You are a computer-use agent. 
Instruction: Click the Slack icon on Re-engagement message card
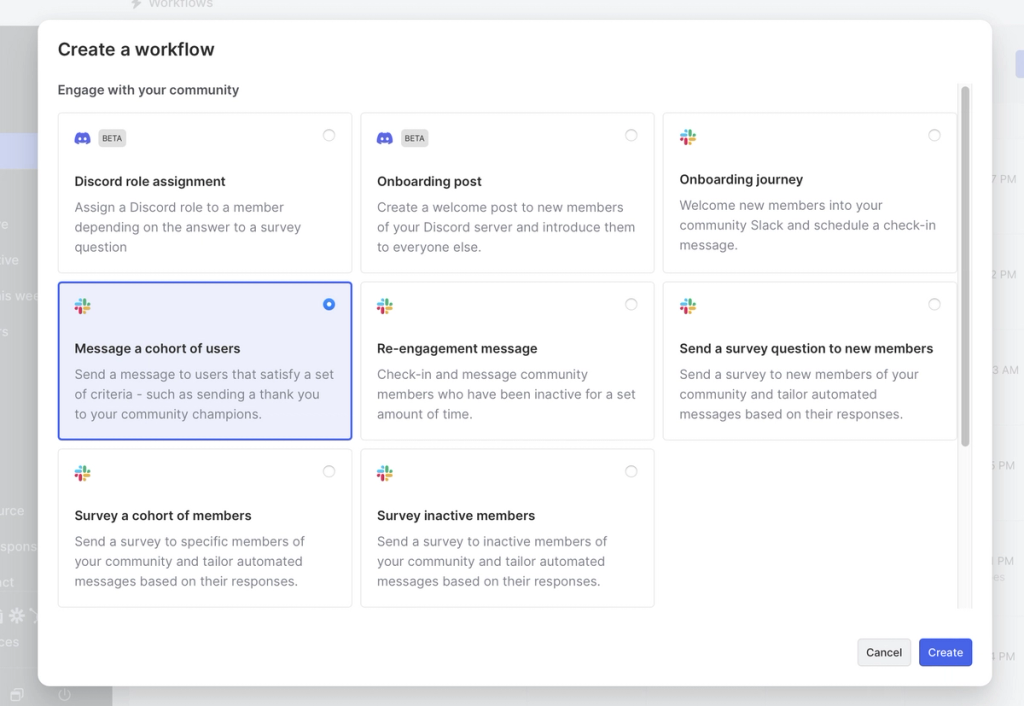(385, 305)
